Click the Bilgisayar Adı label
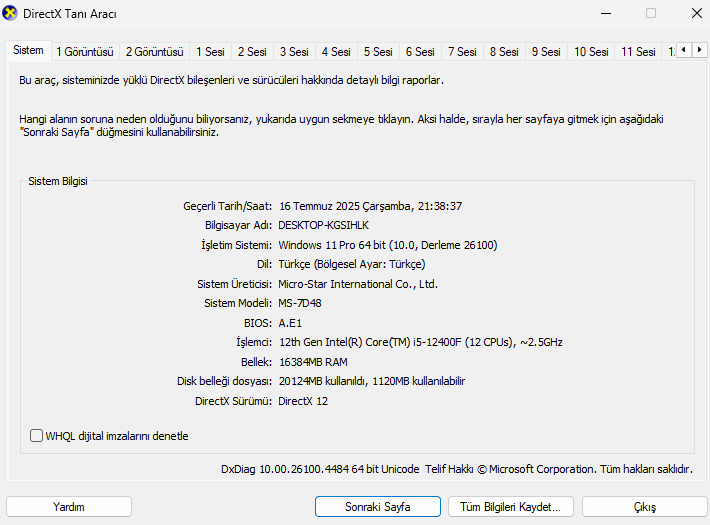Image resolution: width=710 pixels, height=525 pixels. [x=238, y=225]
